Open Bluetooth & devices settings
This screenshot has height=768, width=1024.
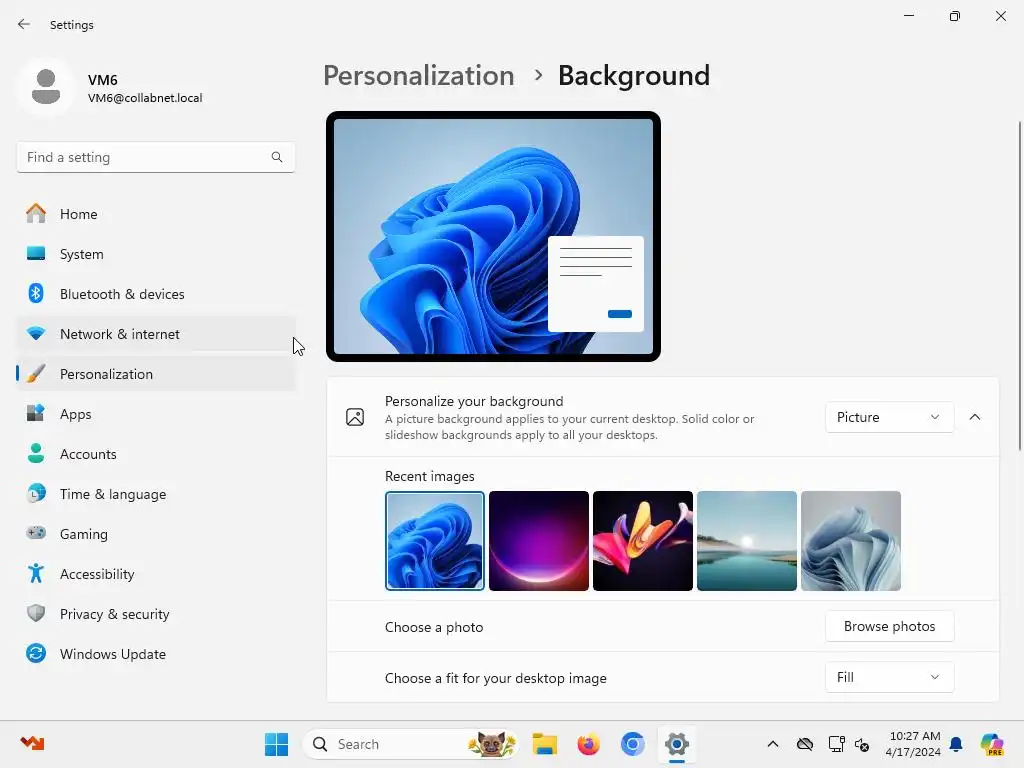155,294
